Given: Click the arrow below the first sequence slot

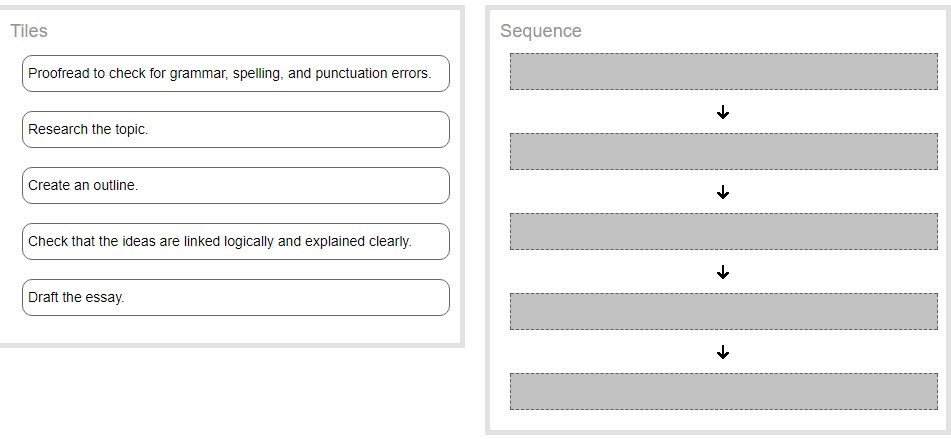Looking at the screenshot, I should click(723, 112).
